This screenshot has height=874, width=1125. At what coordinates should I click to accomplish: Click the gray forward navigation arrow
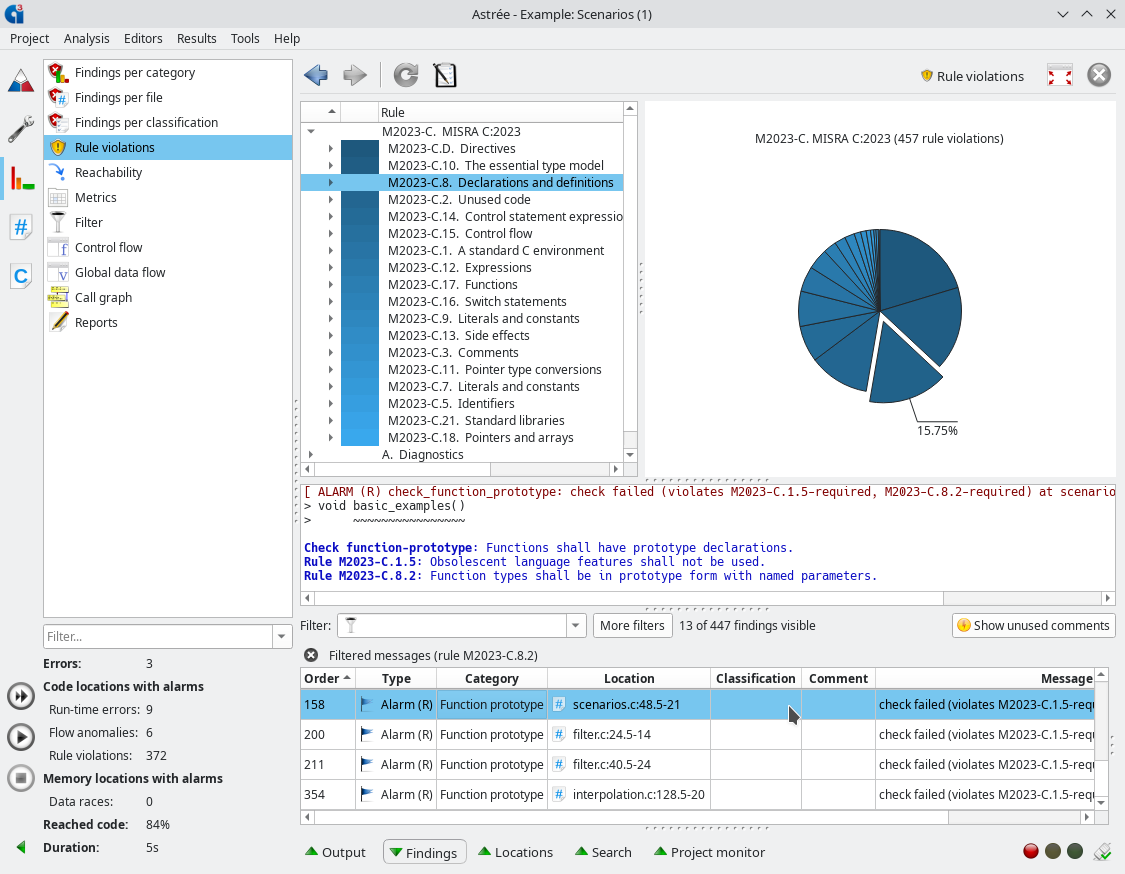[x=354, y=75]
